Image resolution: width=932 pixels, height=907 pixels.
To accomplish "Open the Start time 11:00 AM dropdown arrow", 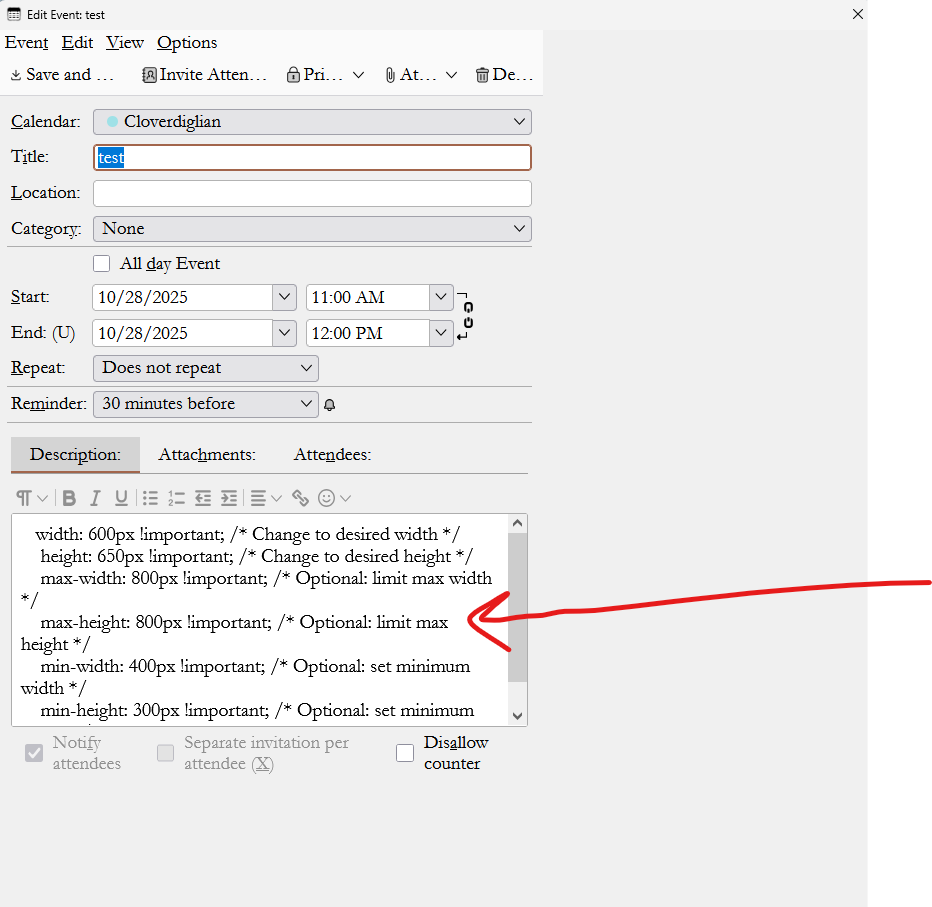I will (x=441, y=297).
